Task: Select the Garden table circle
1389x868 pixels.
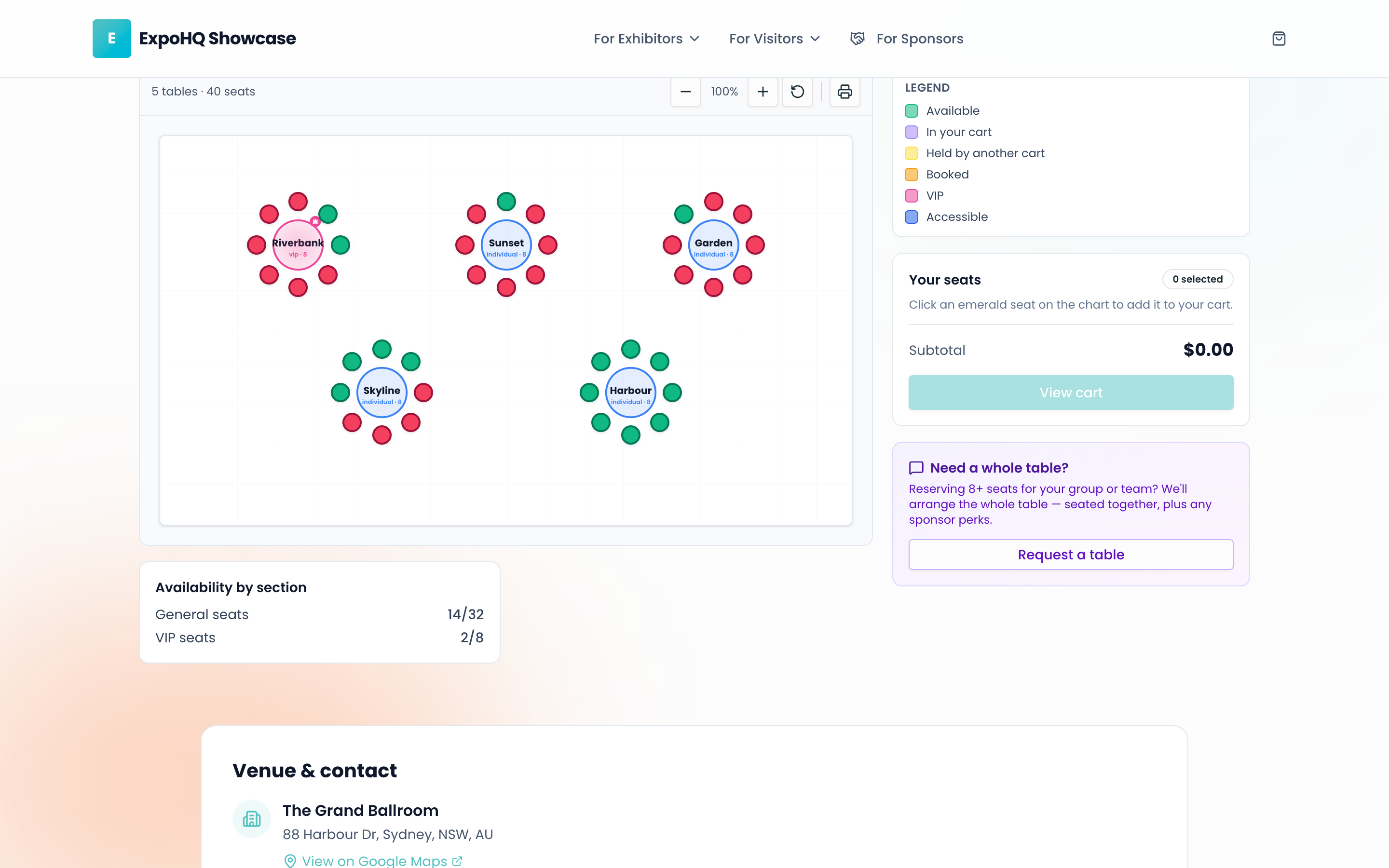Action: 713,245
